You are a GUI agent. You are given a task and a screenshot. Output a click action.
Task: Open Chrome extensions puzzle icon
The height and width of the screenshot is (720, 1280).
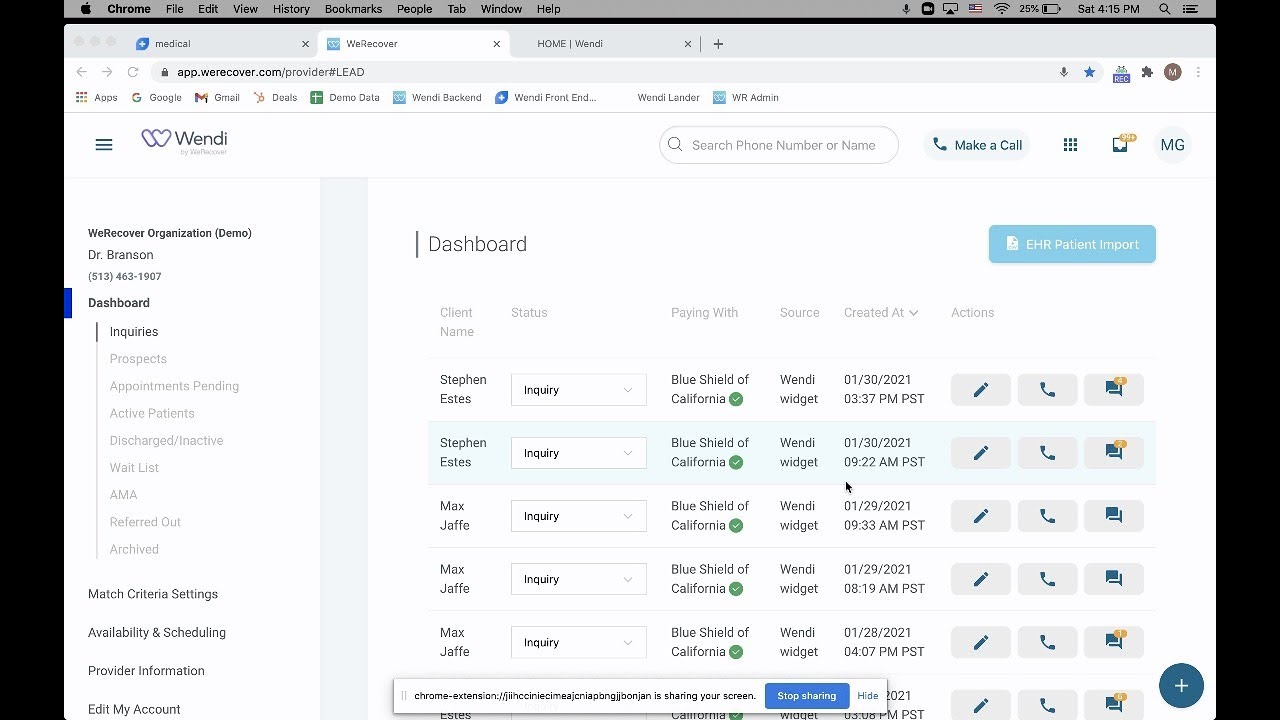[x=1147, y=72]
